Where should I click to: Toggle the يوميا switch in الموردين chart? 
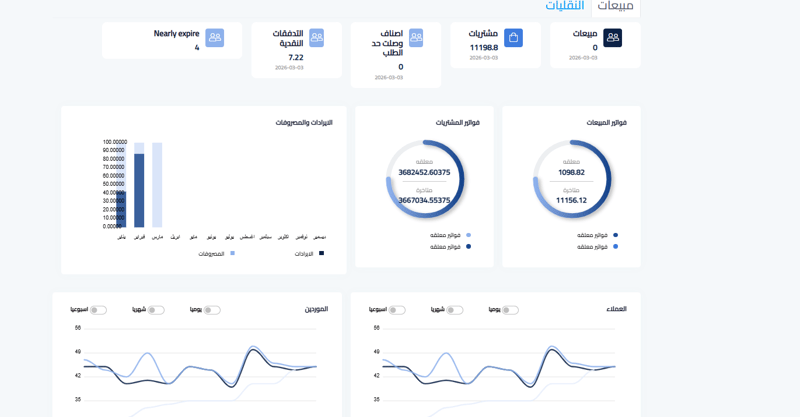(x=212, y=310)
